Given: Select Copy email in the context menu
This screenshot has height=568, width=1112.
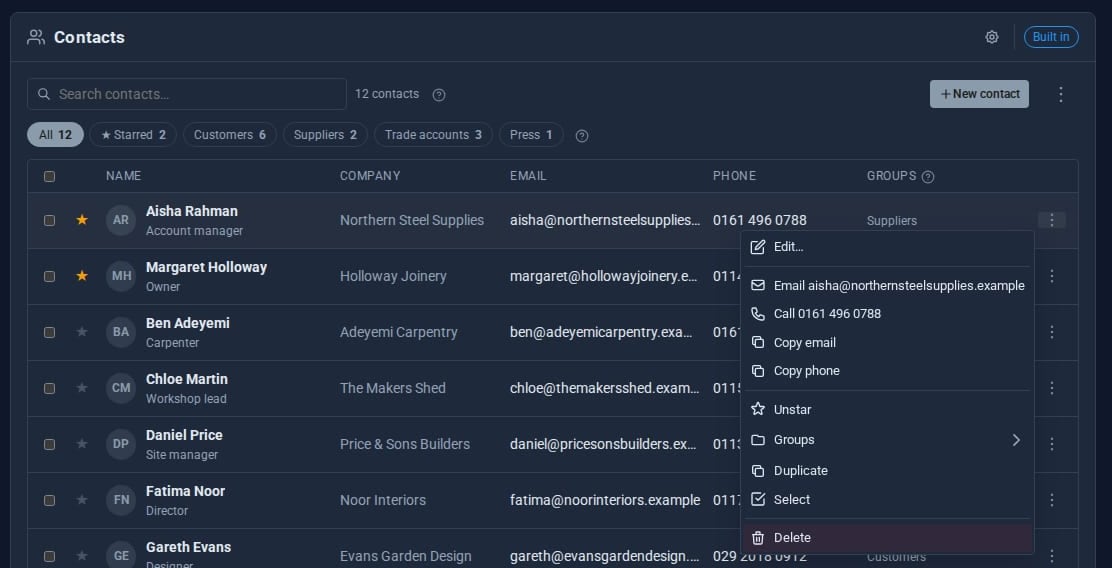Looking at the screenshot, I should click(x=887, y=343).
